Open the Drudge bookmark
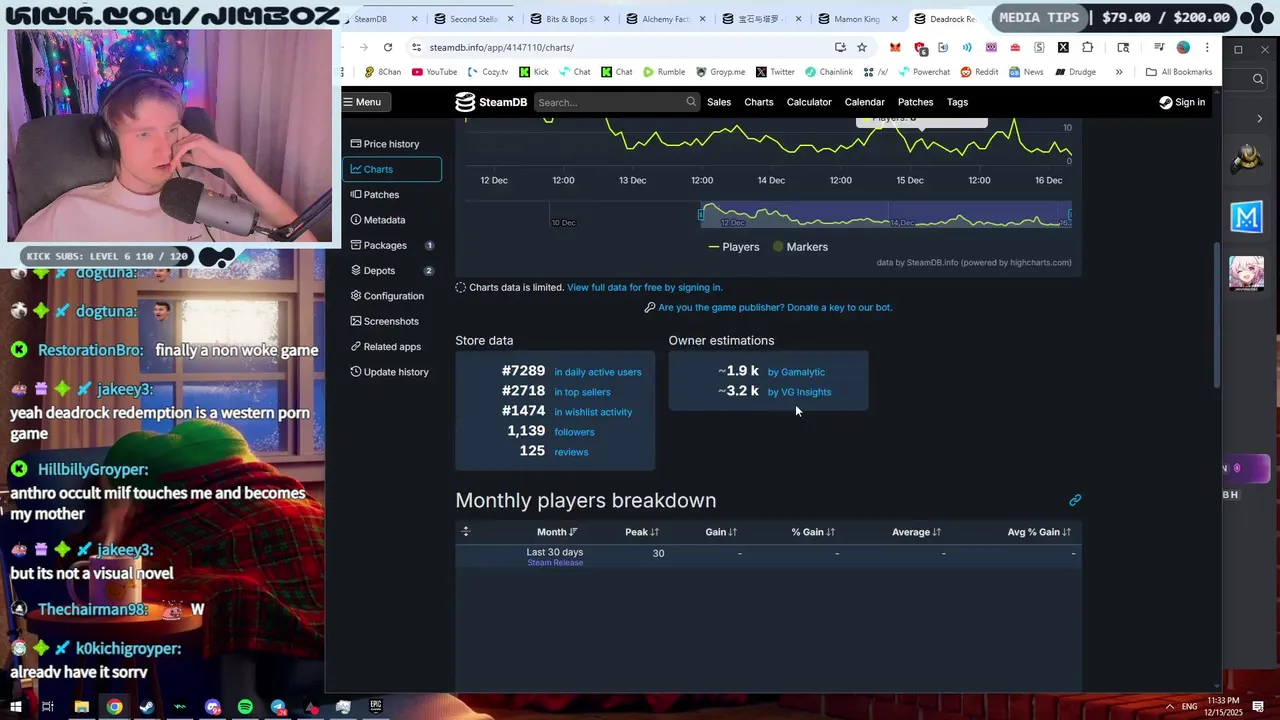The image size is (1280, 720). point(1075,72)
